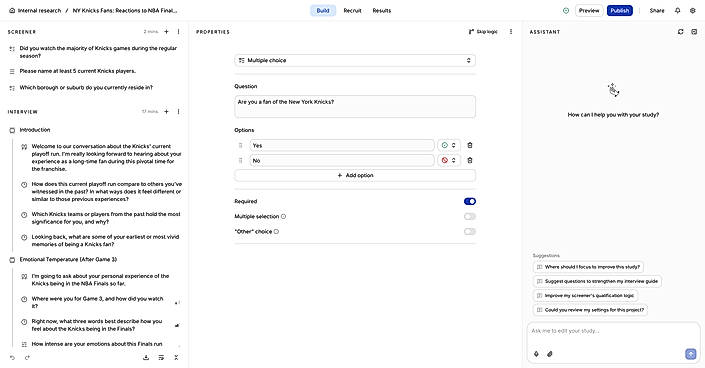The height and width of the screenshot is (368, 705).
Task: Enable the Multiple selection switch
Action: (470, 216)
